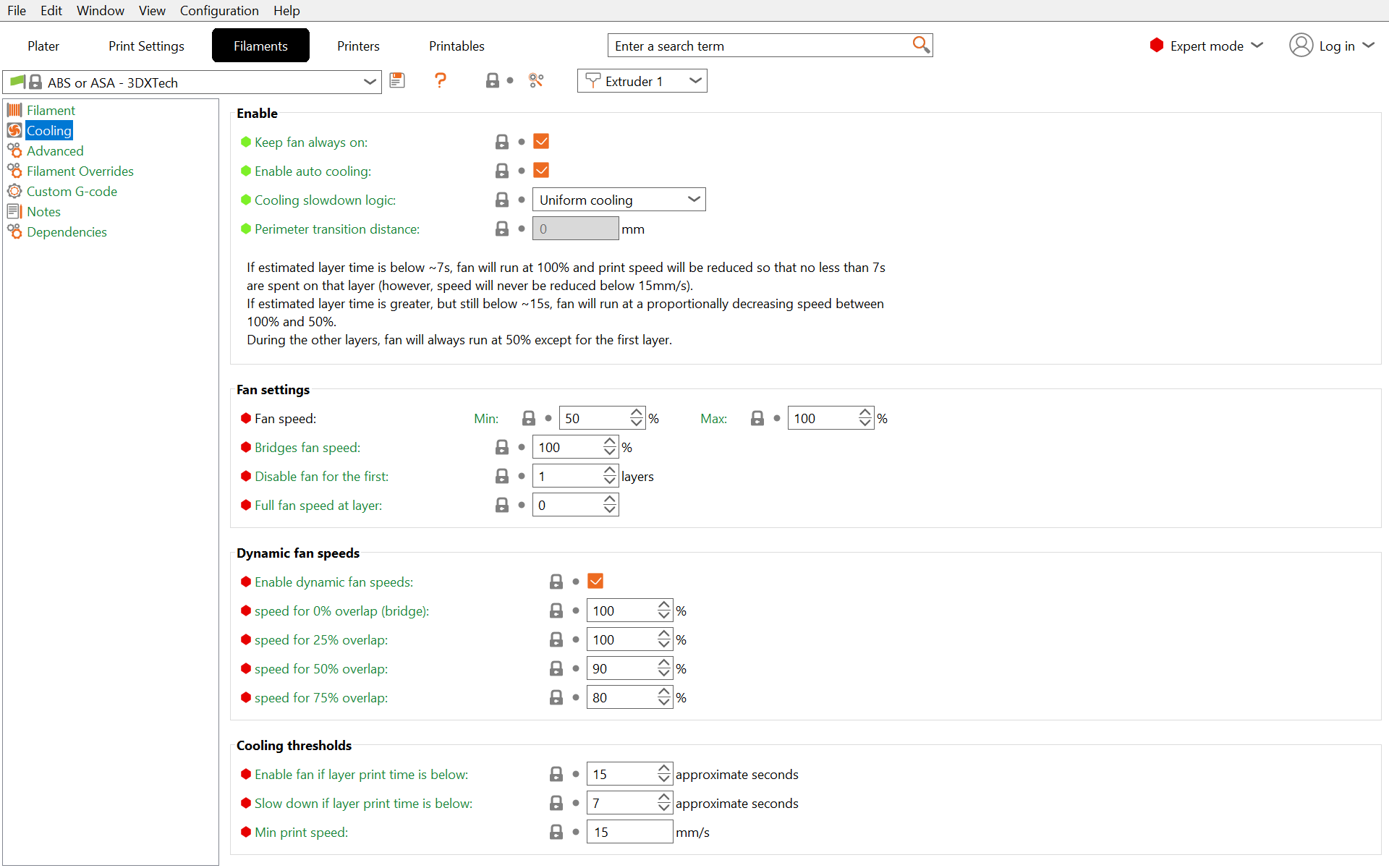The width and height of the screenshot is (1389, 868).
Task: Open the Custom G-code page
Action: click(x=72, y=191)
